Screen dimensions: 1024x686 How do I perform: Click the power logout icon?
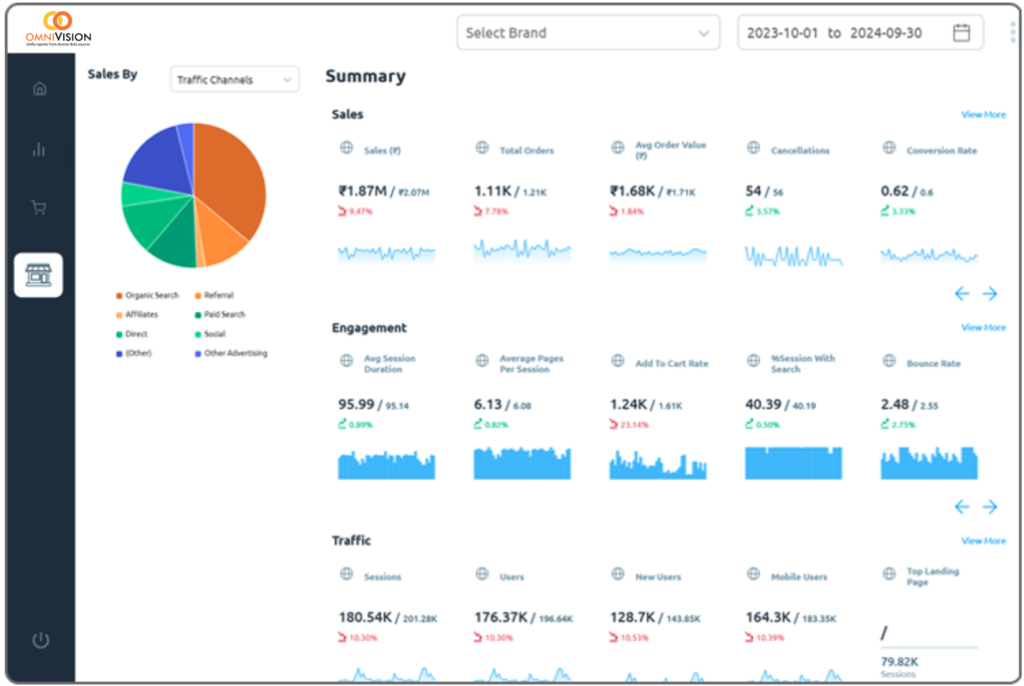(40, 640)
